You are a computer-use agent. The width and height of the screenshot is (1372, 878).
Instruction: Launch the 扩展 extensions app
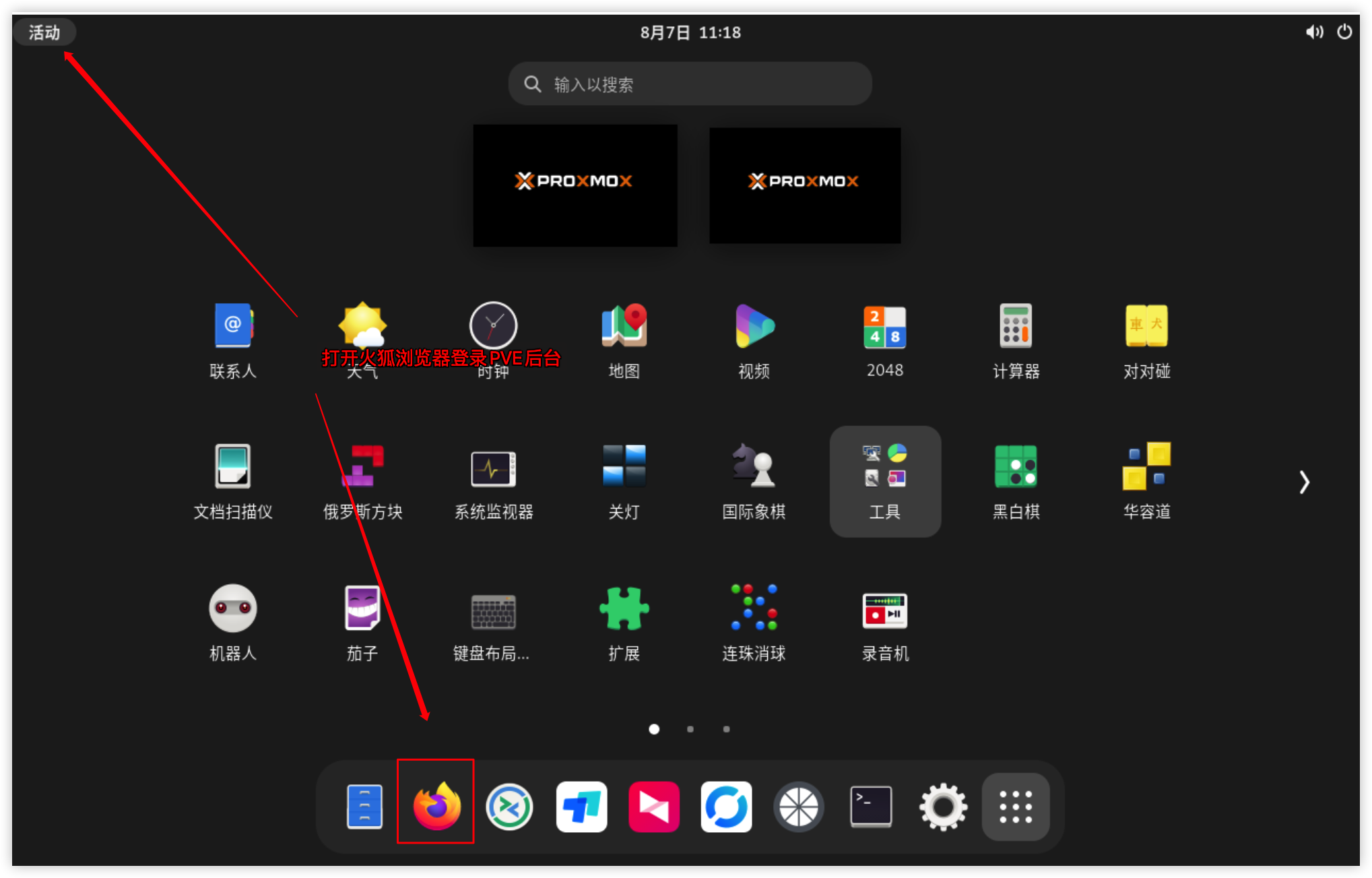pyautogui.click(x=624, y=623)
